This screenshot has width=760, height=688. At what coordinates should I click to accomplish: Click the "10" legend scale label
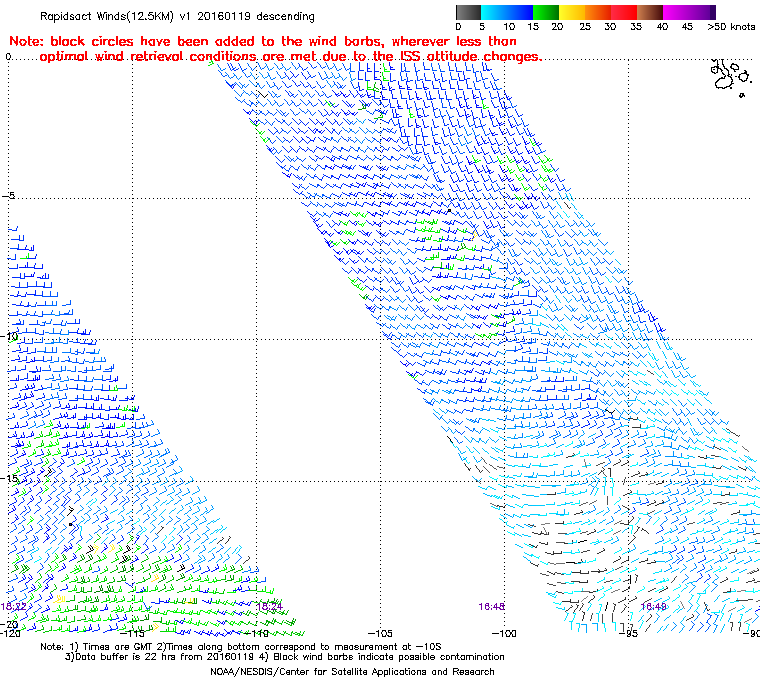coord(509,27)
